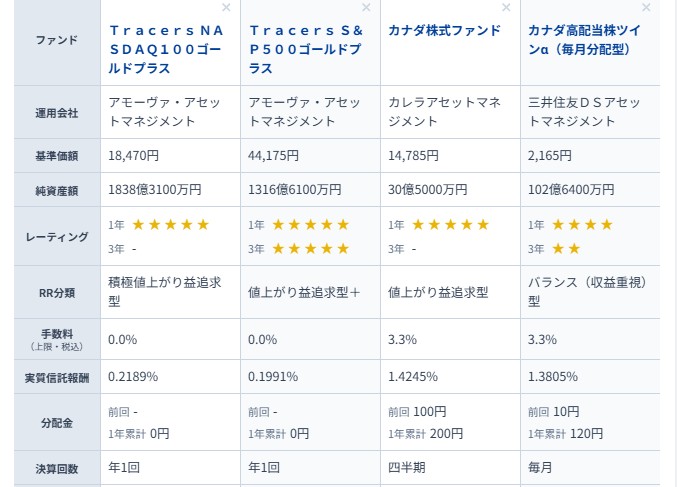Screen dimensions: 677x487
Task: Remove Tracers S&P500 Gold Plus column
Action: point(367,8)
